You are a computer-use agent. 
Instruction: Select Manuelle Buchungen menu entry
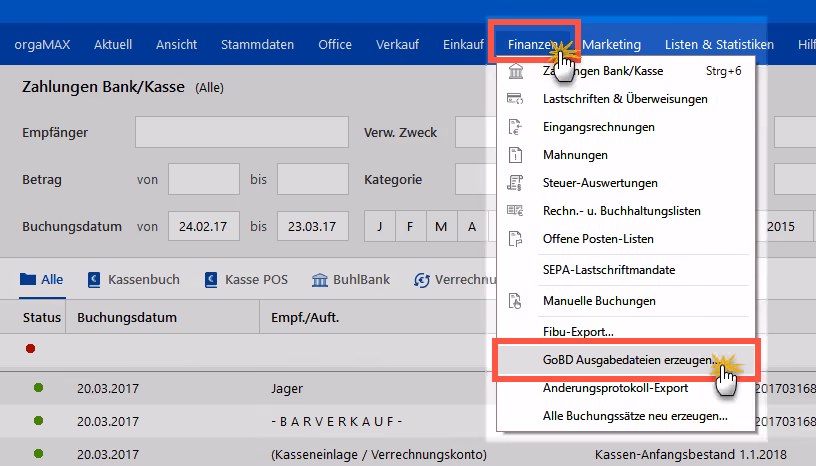tap(626, 301)
